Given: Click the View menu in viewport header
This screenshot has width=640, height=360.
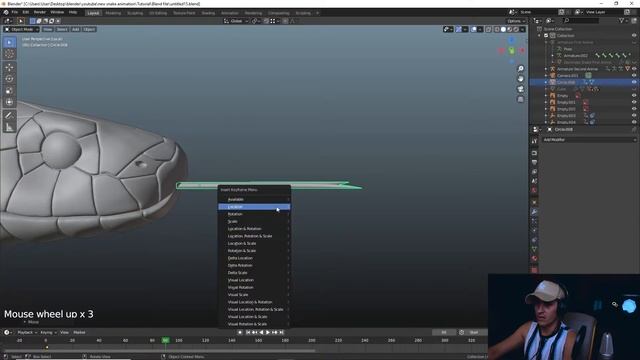Looking at the screenshot, I should click(x=48, y=29).
